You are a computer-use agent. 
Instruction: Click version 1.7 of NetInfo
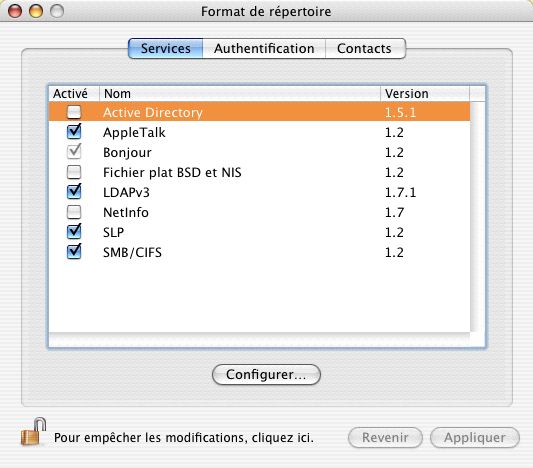pyautogui.click(x=394, y=212)
